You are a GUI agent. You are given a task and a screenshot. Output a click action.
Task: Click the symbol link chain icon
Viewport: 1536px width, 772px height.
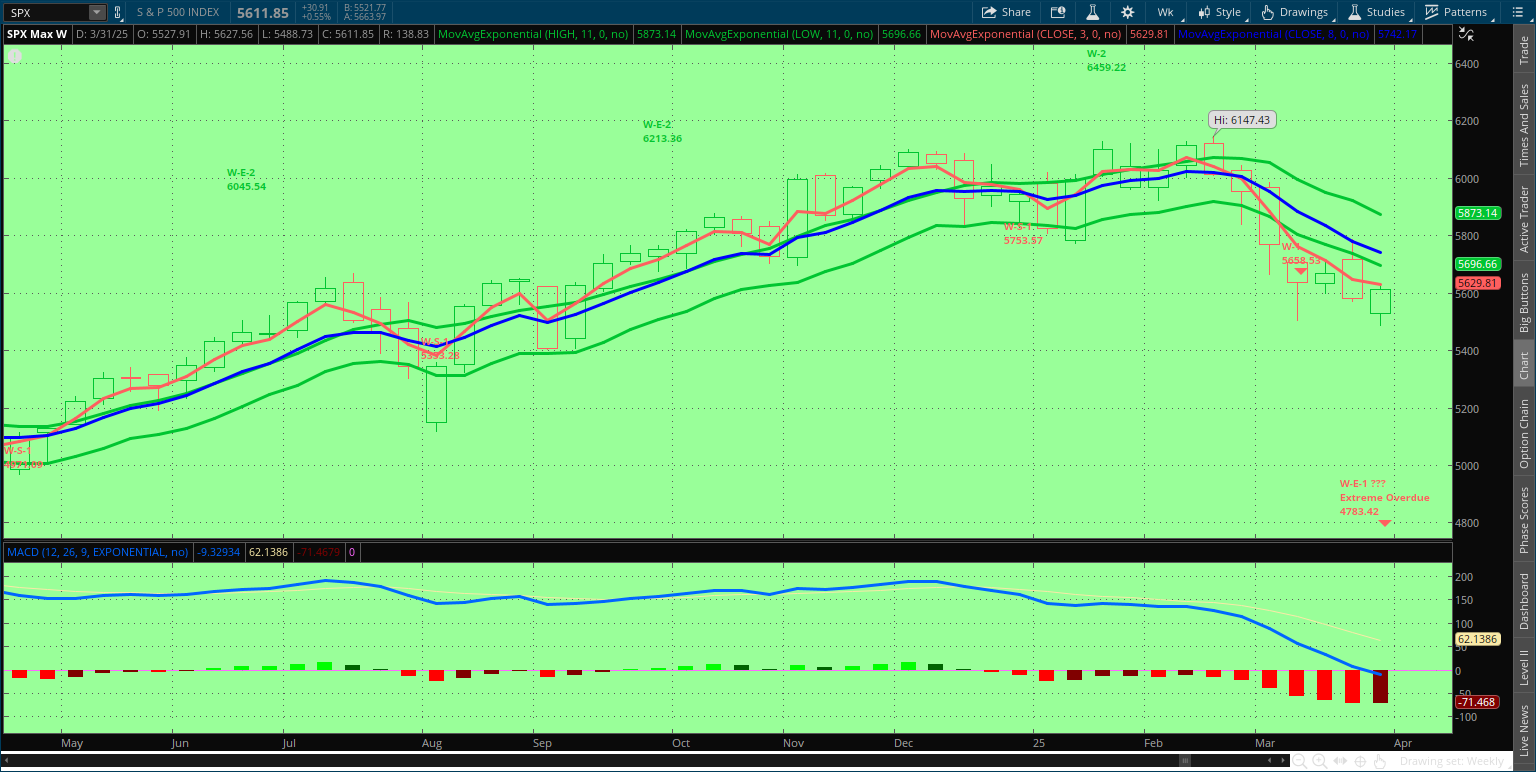[118, 12]
